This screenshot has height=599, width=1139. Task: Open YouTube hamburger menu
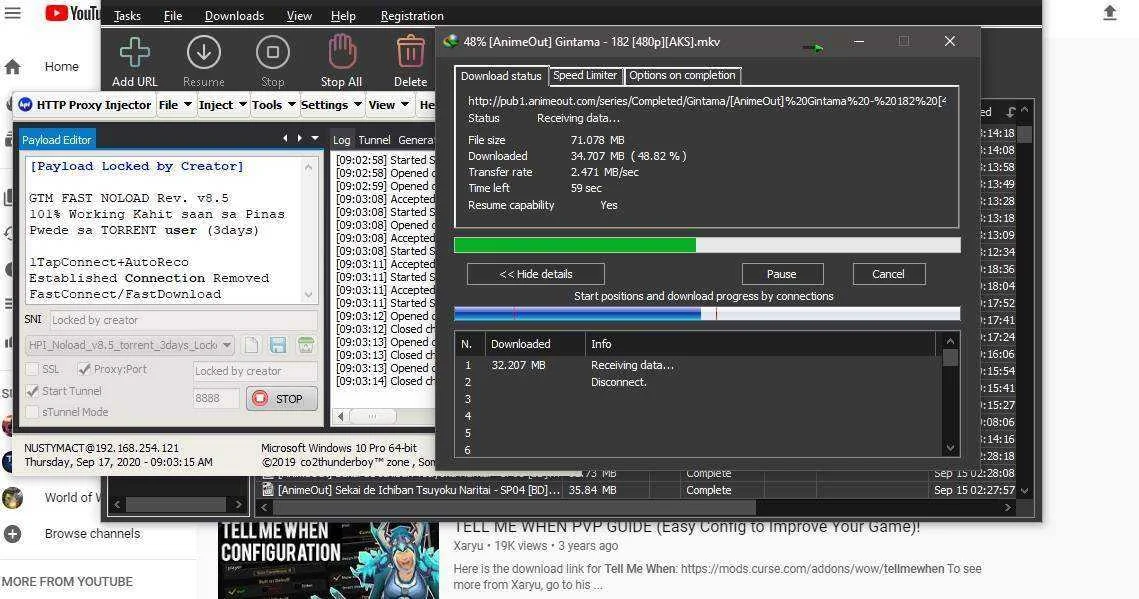pyautogui.click(x=13, y=13)
